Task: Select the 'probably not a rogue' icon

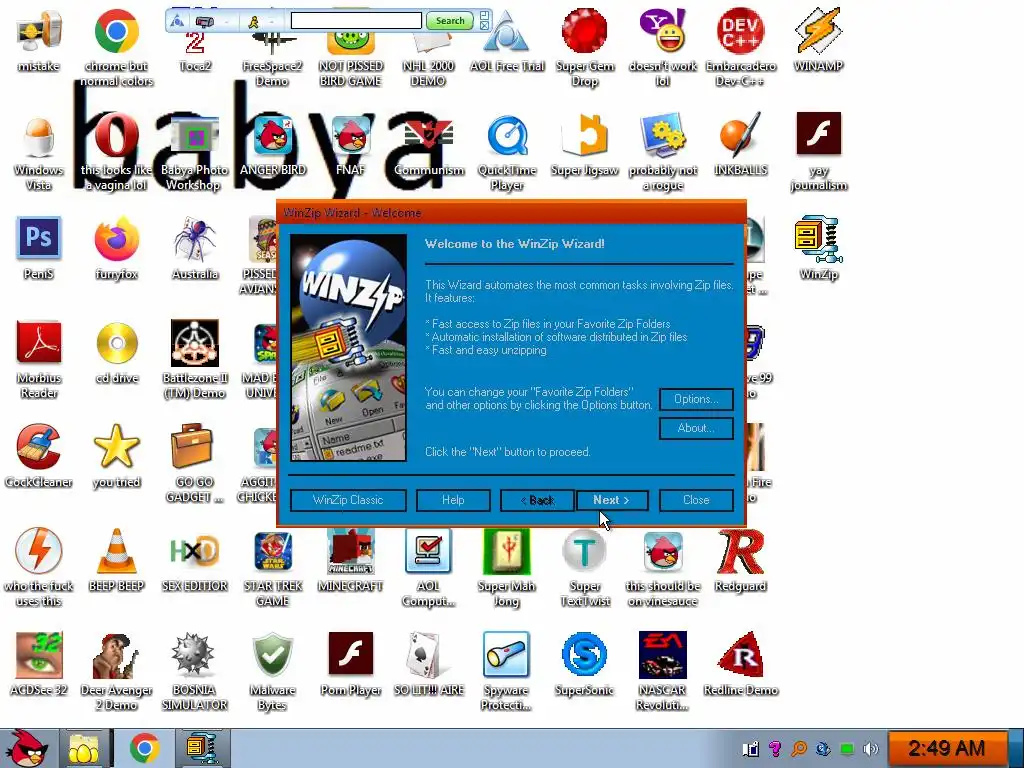Action: tap(663, 152)
